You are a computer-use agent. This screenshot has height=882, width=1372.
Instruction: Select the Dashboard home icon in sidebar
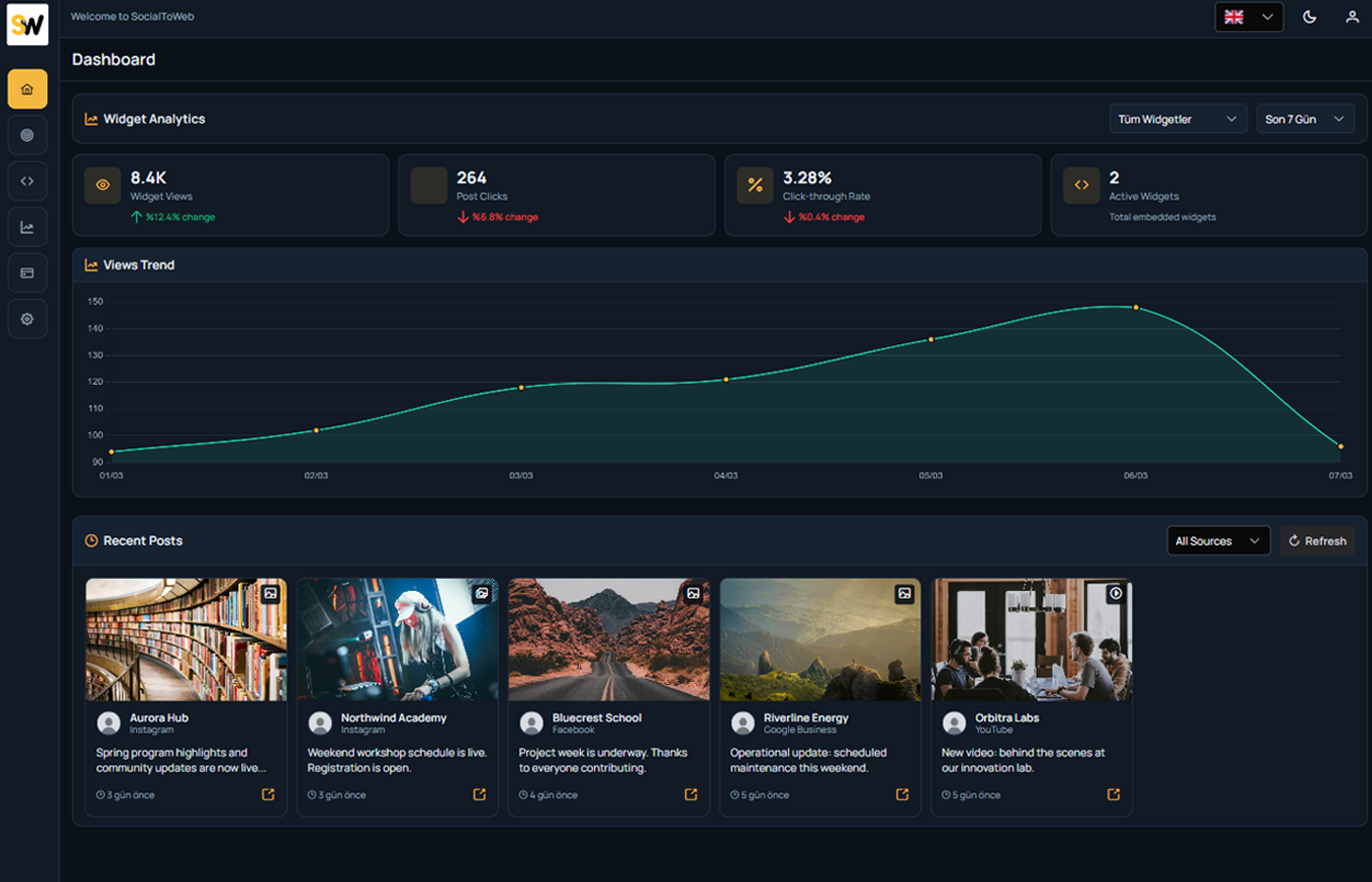(x=26, y=88)
